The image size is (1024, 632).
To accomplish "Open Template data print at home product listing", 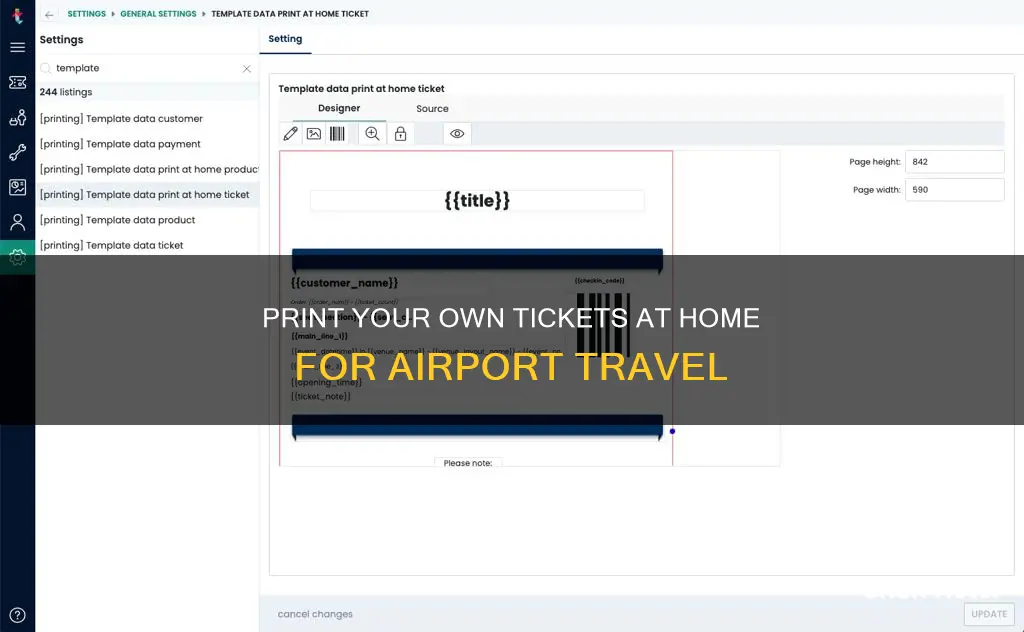I will coord(148,170).
